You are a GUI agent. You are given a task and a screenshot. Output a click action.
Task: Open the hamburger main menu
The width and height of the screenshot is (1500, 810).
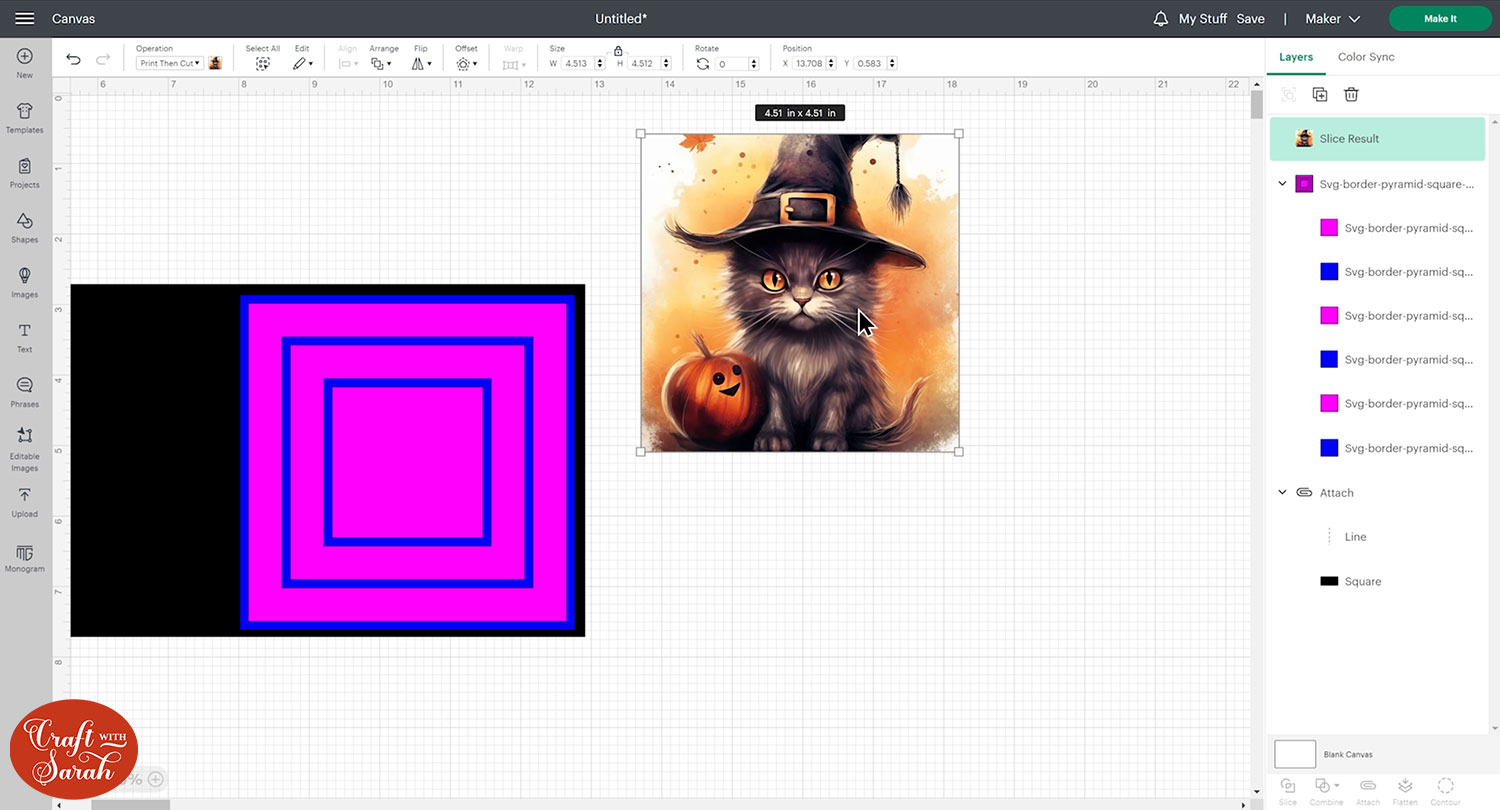[x=25, y=19]
